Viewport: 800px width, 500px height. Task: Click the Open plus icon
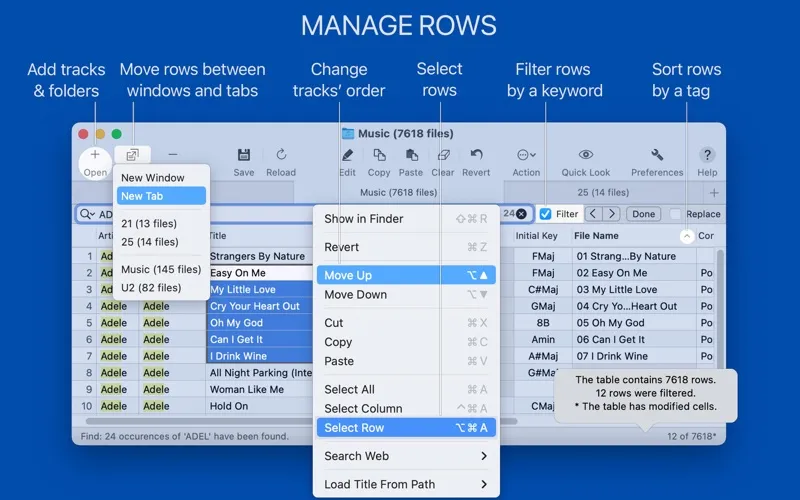(95, 155)
